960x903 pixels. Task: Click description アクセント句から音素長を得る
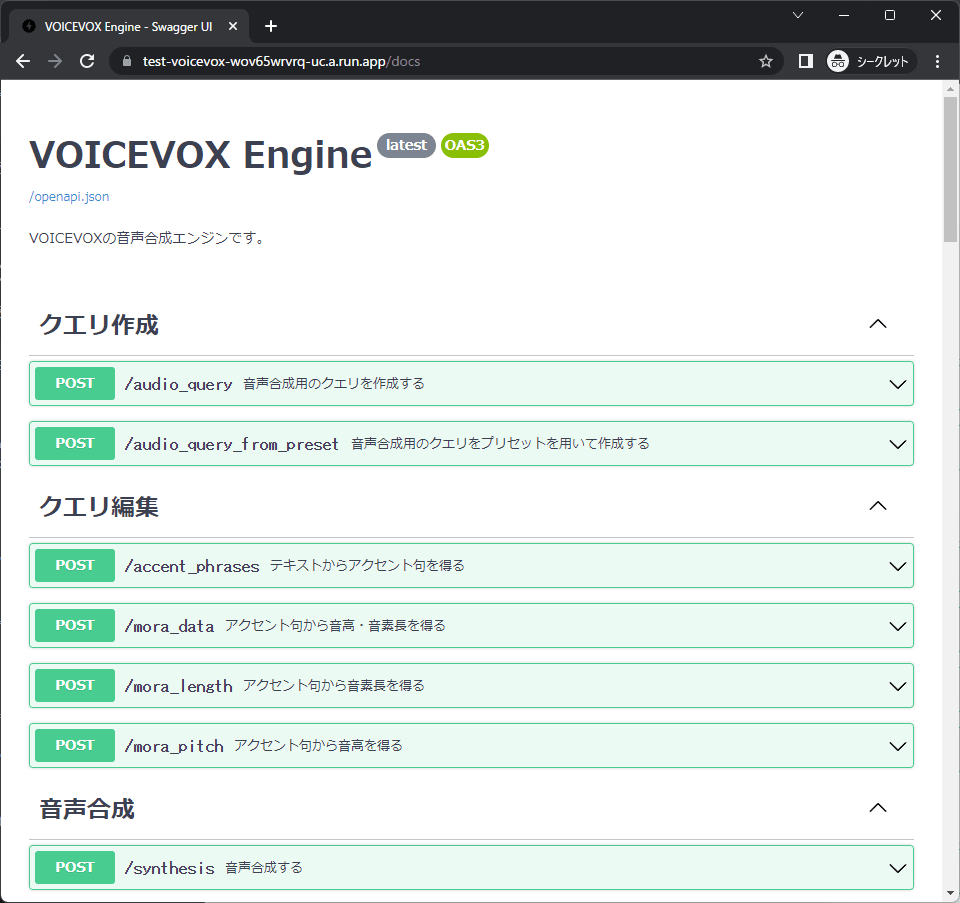coord(334,685)
